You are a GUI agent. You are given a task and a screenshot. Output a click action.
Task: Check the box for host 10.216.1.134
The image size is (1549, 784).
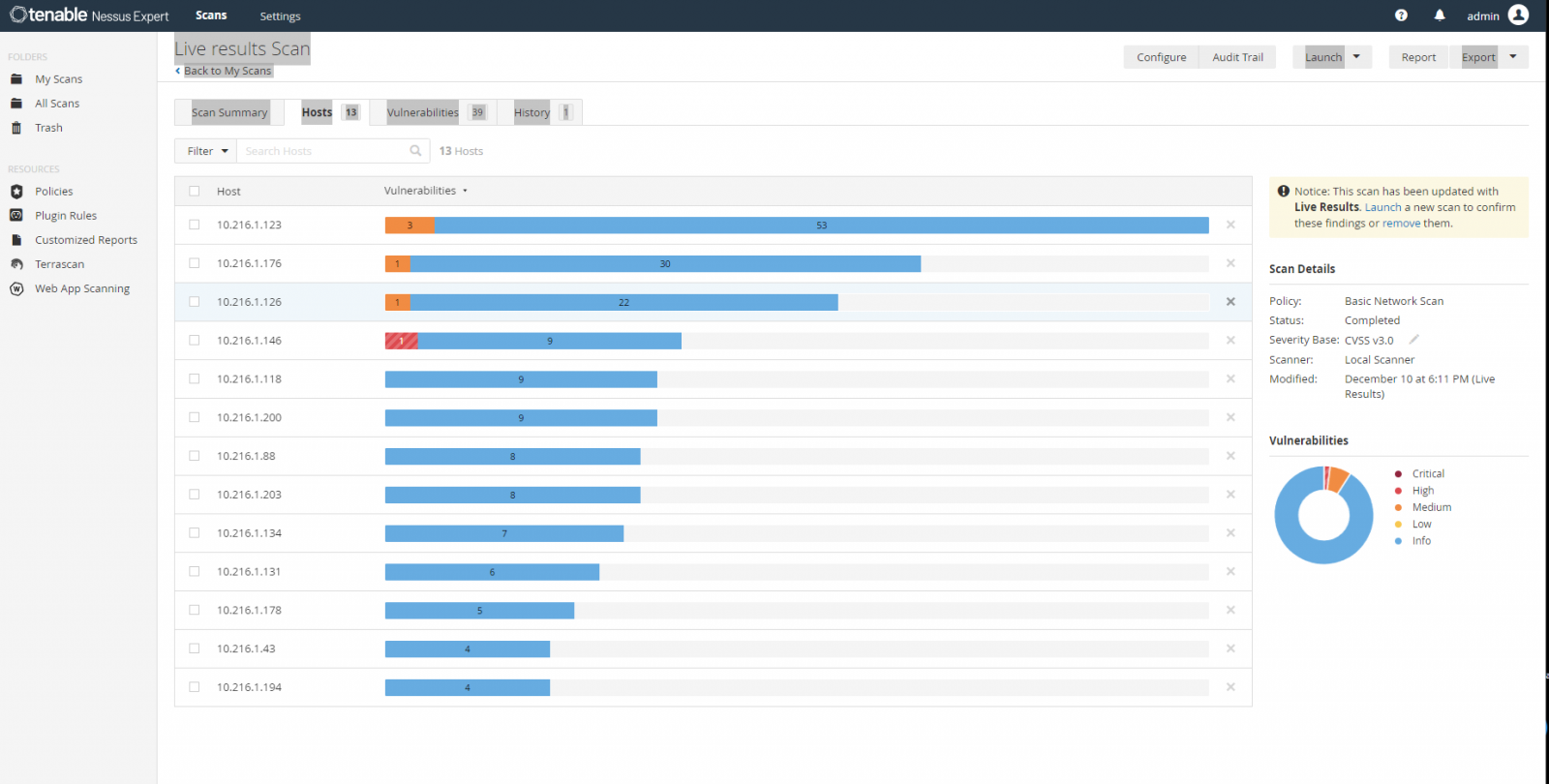pos(195,533)
